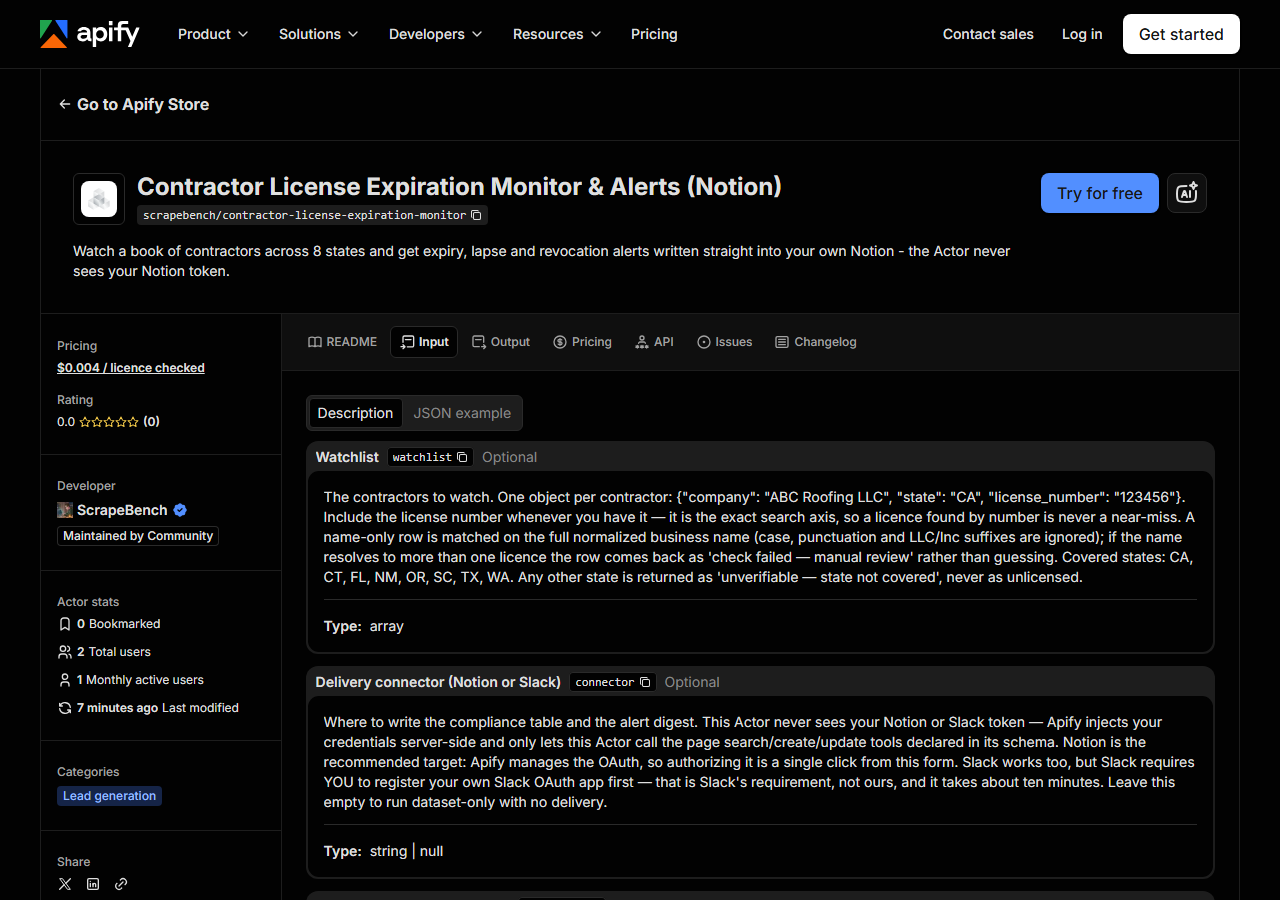Viewport: 1280px width, 900px height.
Task: Share on X (Twitter)
Action: [65, 884]
